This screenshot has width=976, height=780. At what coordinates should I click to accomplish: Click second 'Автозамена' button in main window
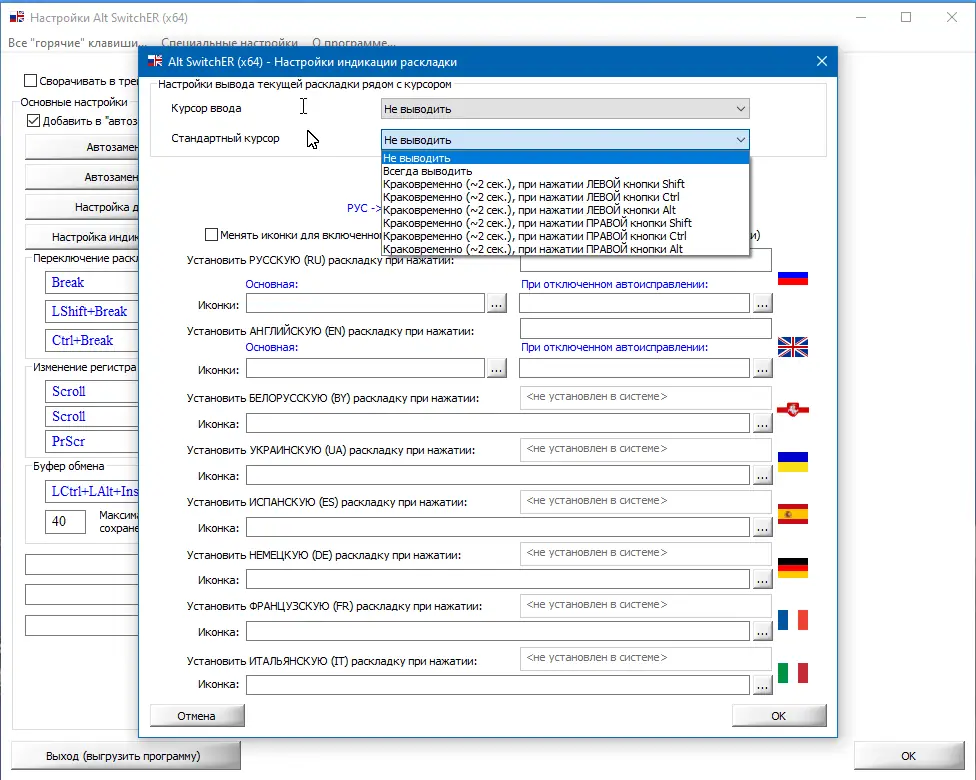(x=82, y=177)
